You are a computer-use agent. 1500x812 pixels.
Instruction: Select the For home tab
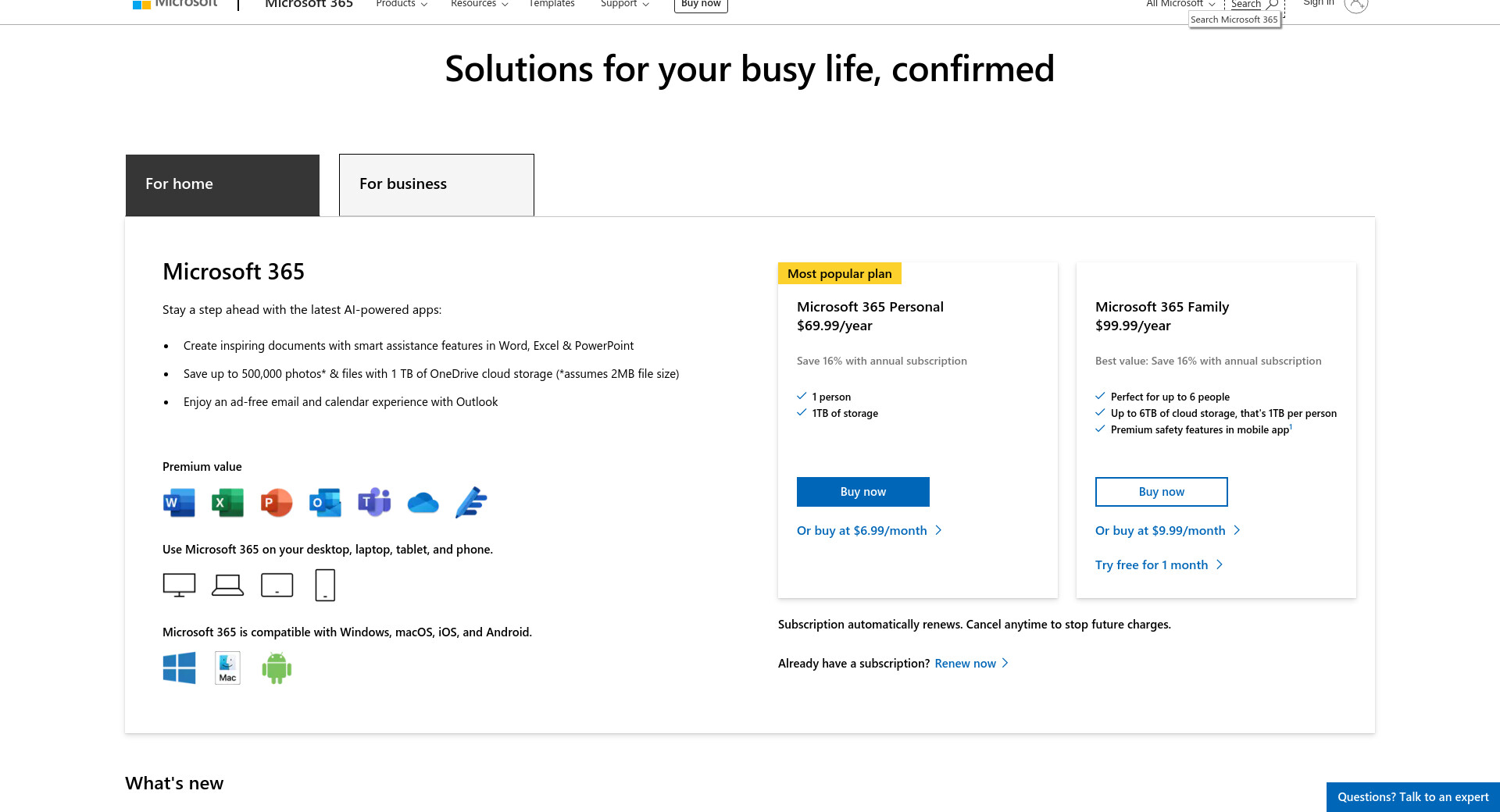coord(223,184)
